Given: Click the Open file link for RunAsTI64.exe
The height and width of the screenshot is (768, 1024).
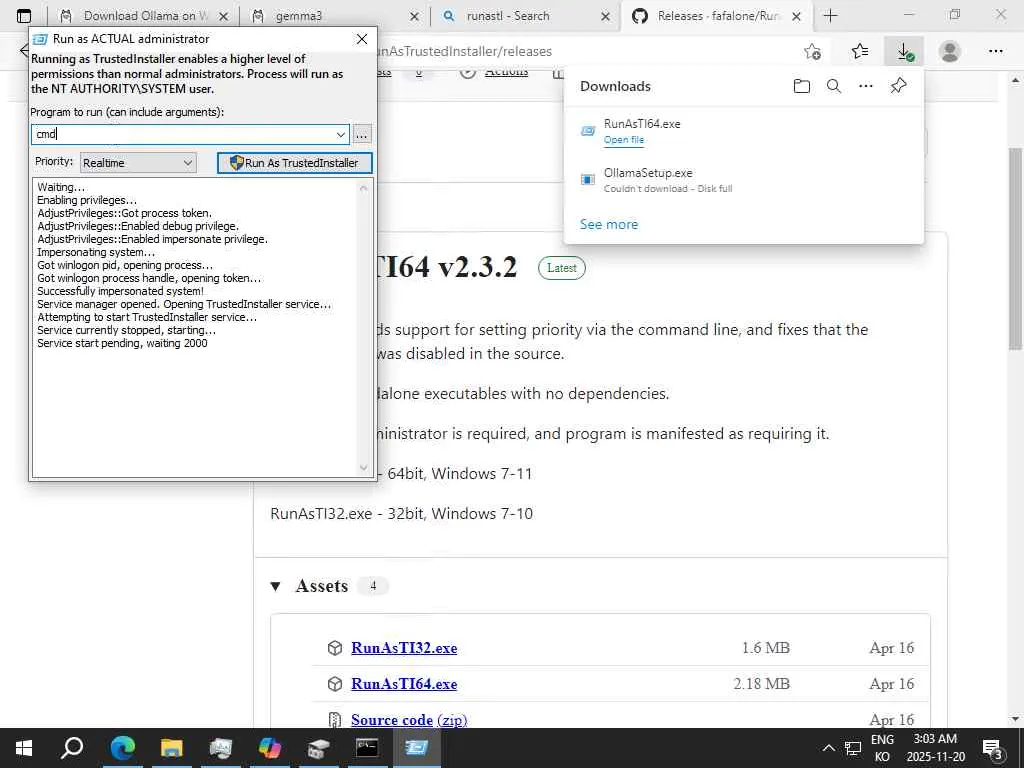Looking at the screenshot, I should coord(624,140).
